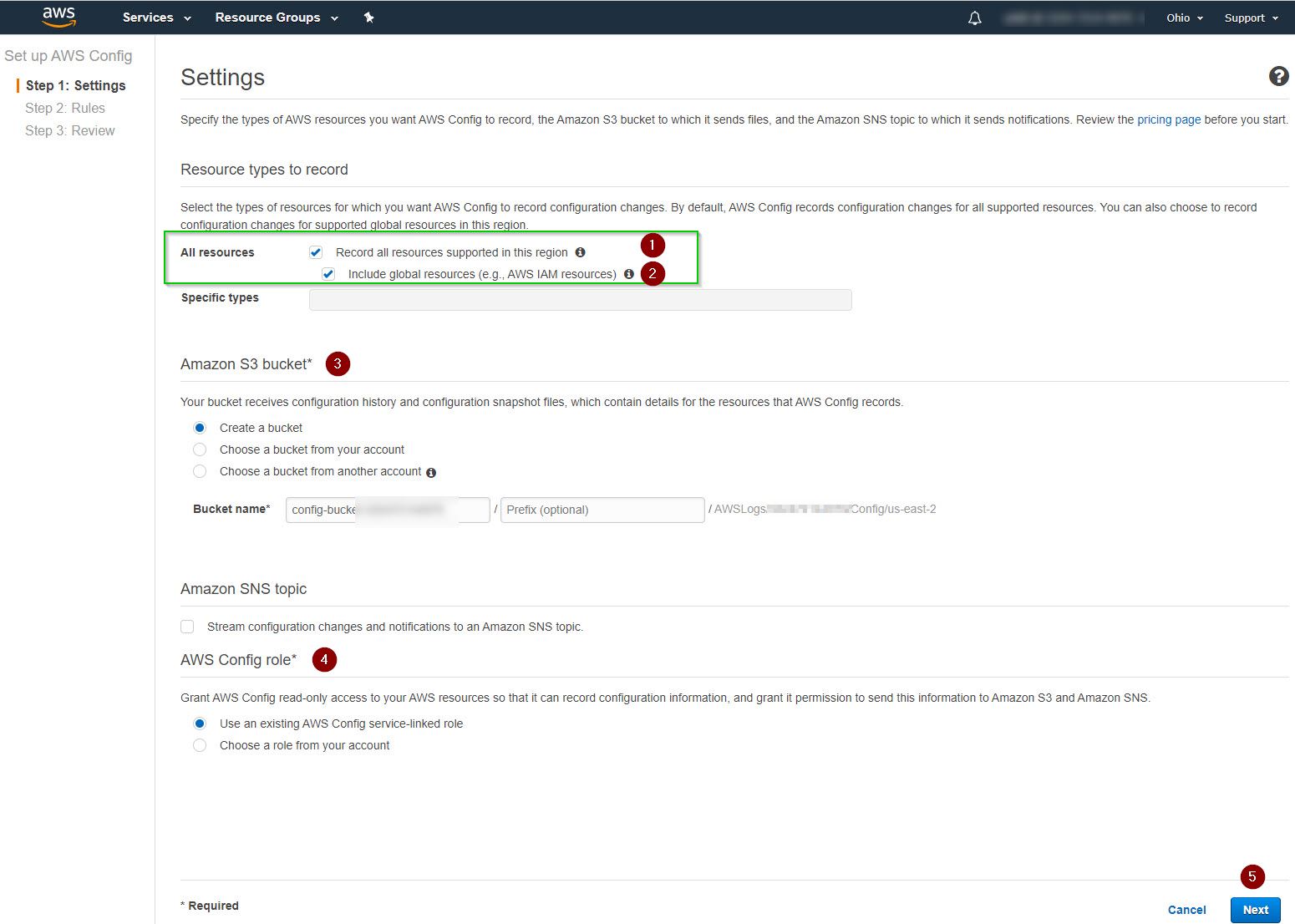Go to Step 3: Review
1295x924 pixels.
point(70,130)
